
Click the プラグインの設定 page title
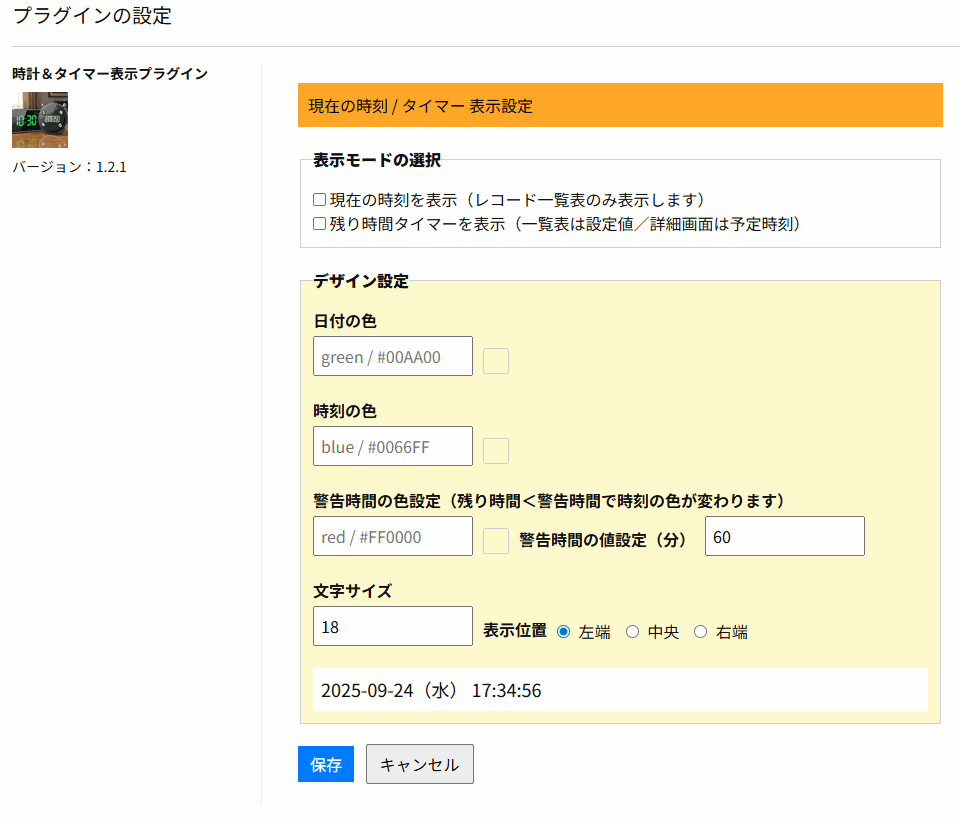coord(92,16)
